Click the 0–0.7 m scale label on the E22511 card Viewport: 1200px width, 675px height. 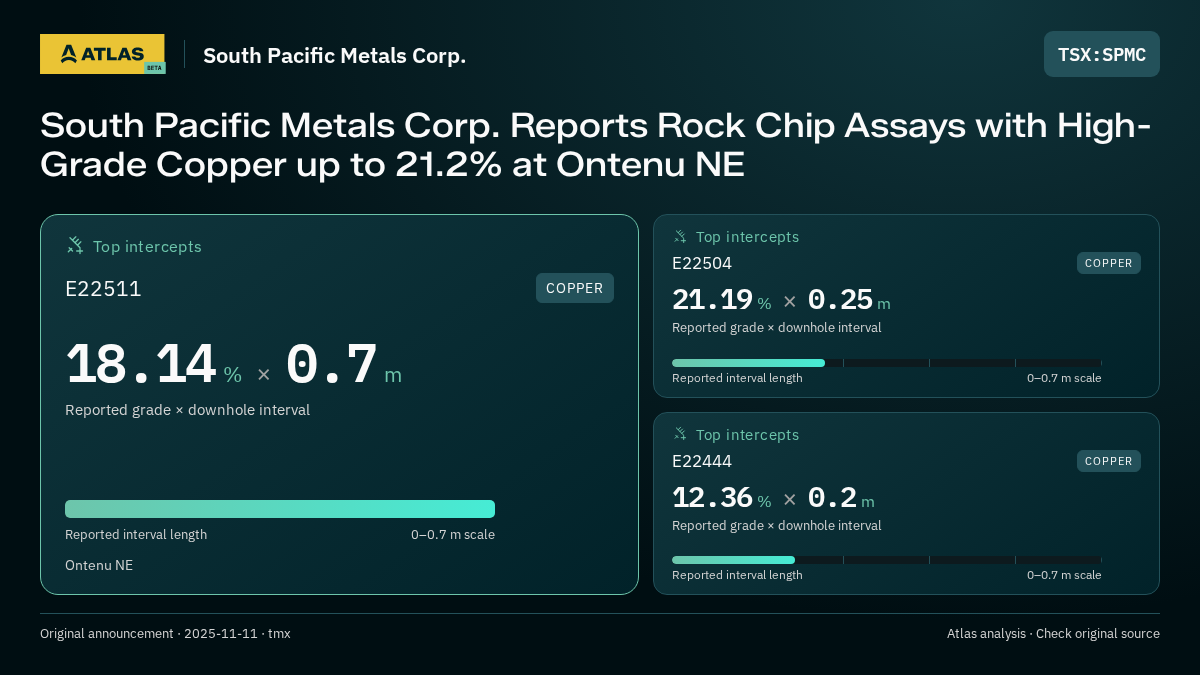click(453, 534)
